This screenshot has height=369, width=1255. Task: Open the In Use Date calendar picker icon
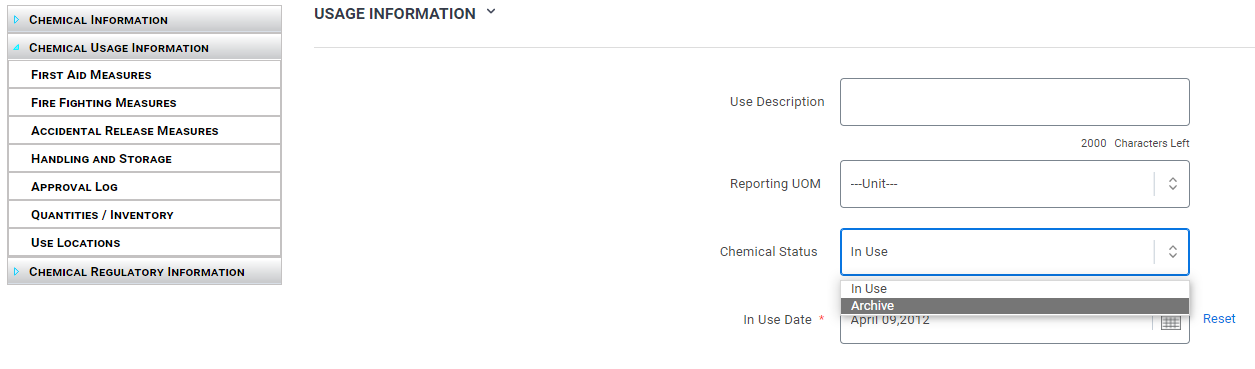point(1171,322)
